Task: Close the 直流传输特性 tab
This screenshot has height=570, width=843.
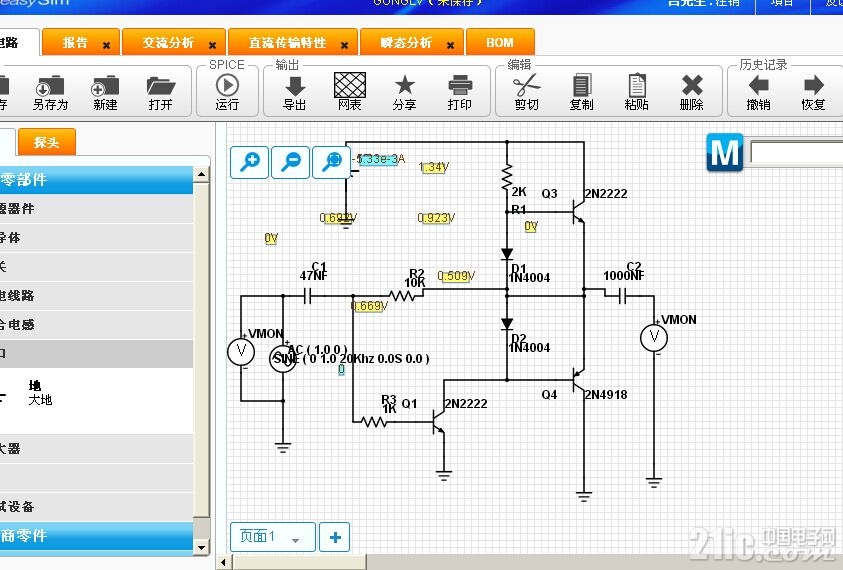Action: (345, 46)
